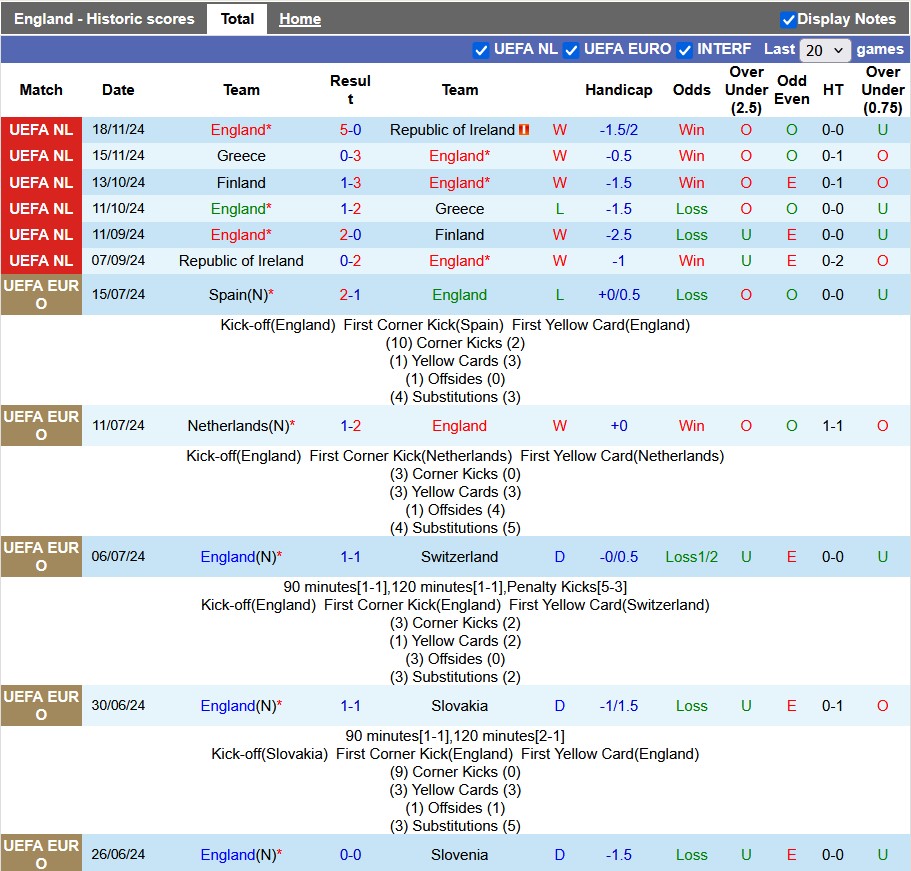Uncheck the UEFA NL filter checkbox
Image resolution: width=911 pixels, height=871 pixels.
point(481,50)
